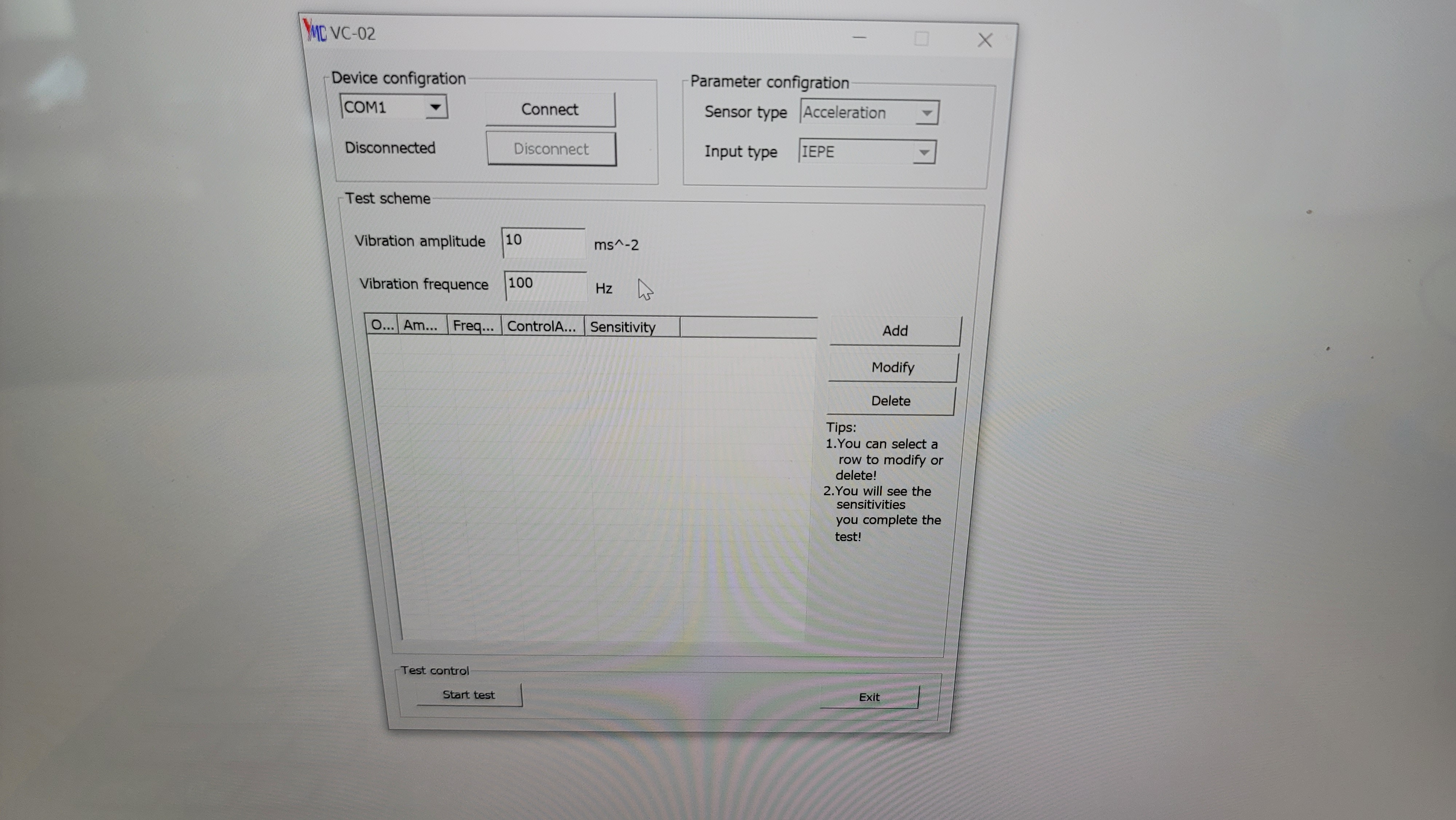The width and height of the screenshot is (1456, 820).
Task: Close the VC-02 window
Action: 985,40
